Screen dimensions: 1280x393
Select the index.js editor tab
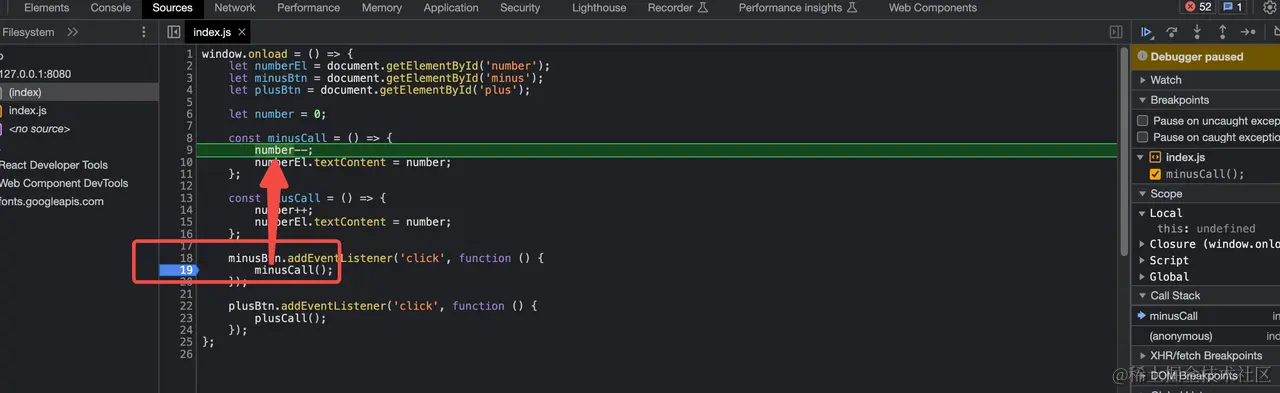point(212,33)
